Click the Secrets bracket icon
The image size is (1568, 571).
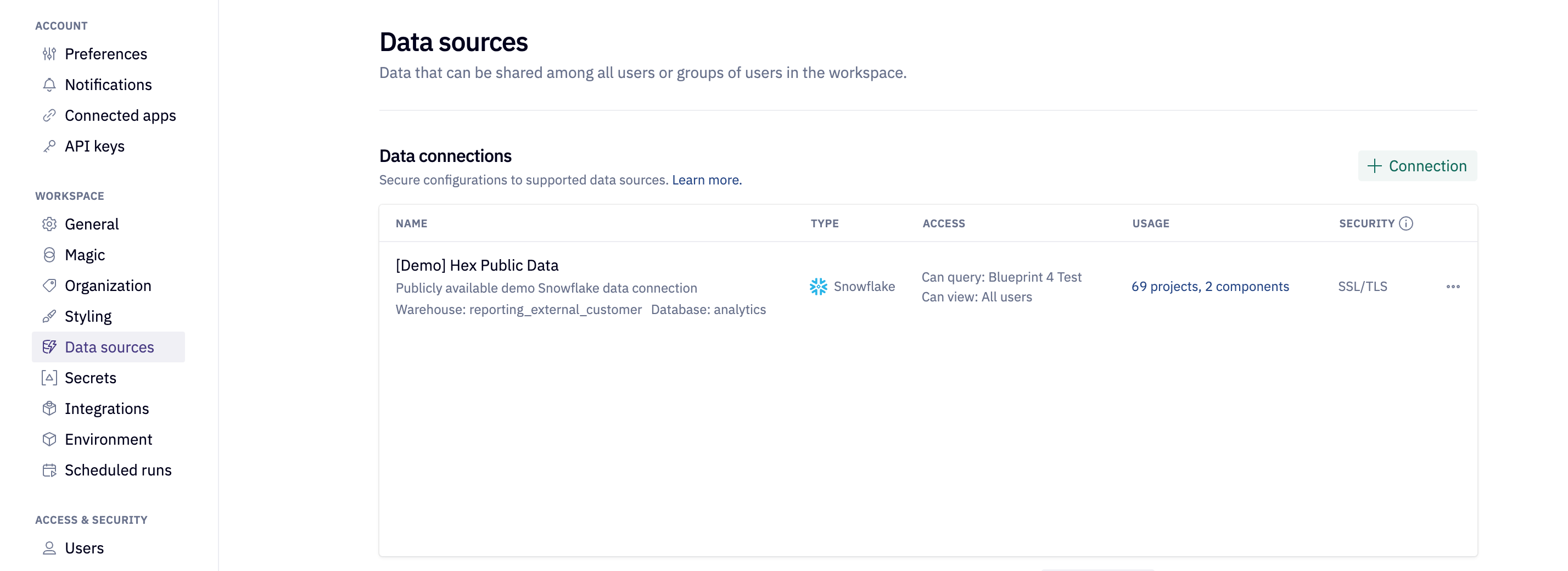click(x=49, y=378)
